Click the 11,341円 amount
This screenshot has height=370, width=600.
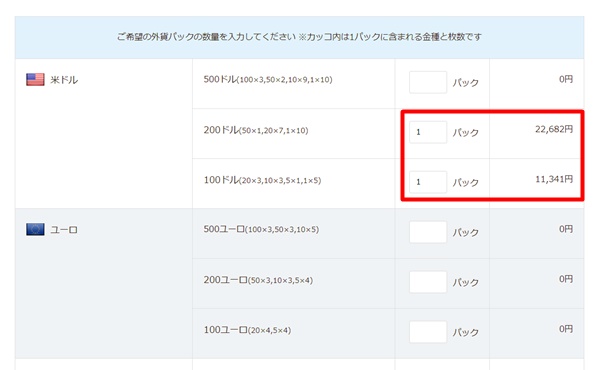(554, 179)
